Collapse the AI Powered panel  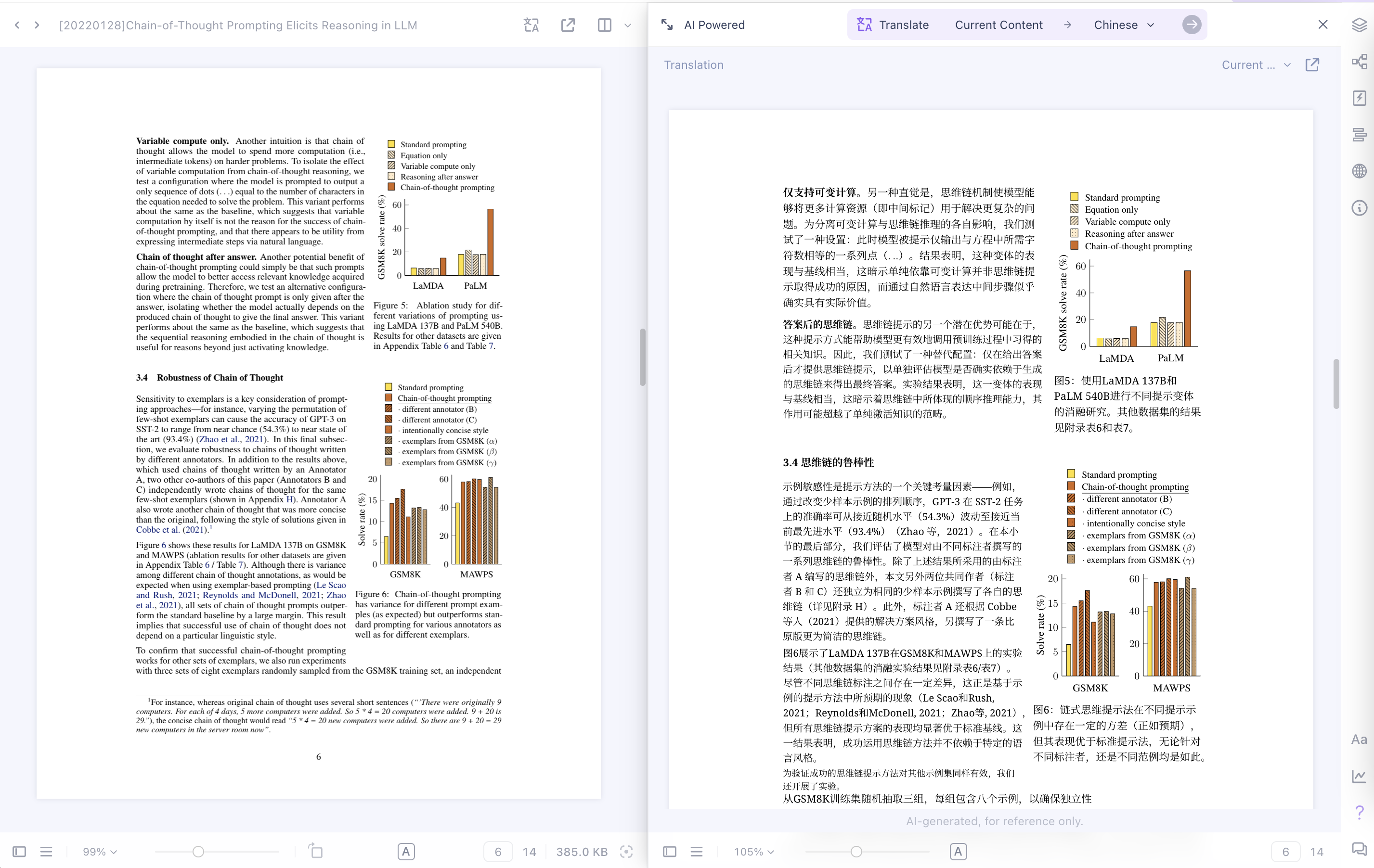tap(666, 25)
